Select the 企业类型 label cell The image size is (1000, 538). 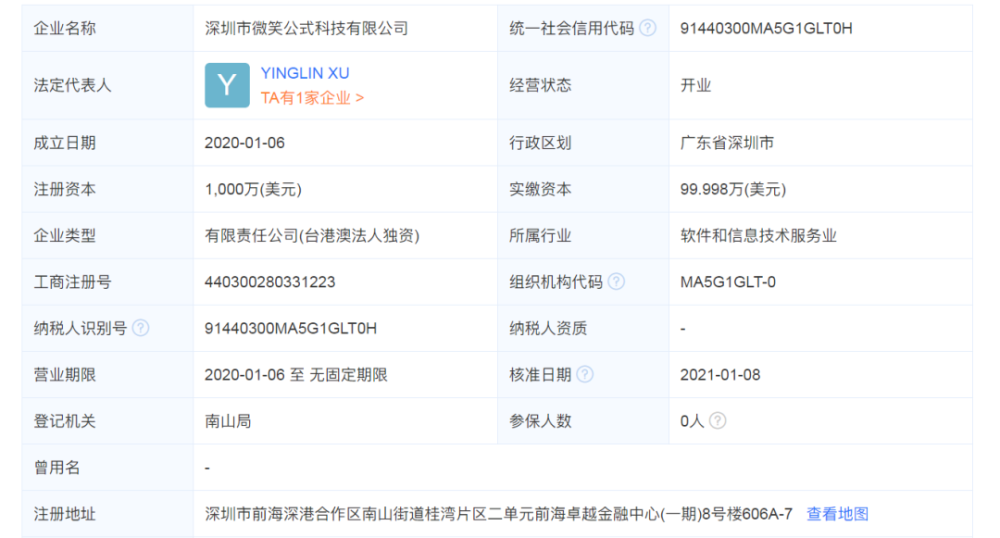[x=108, y=236]
